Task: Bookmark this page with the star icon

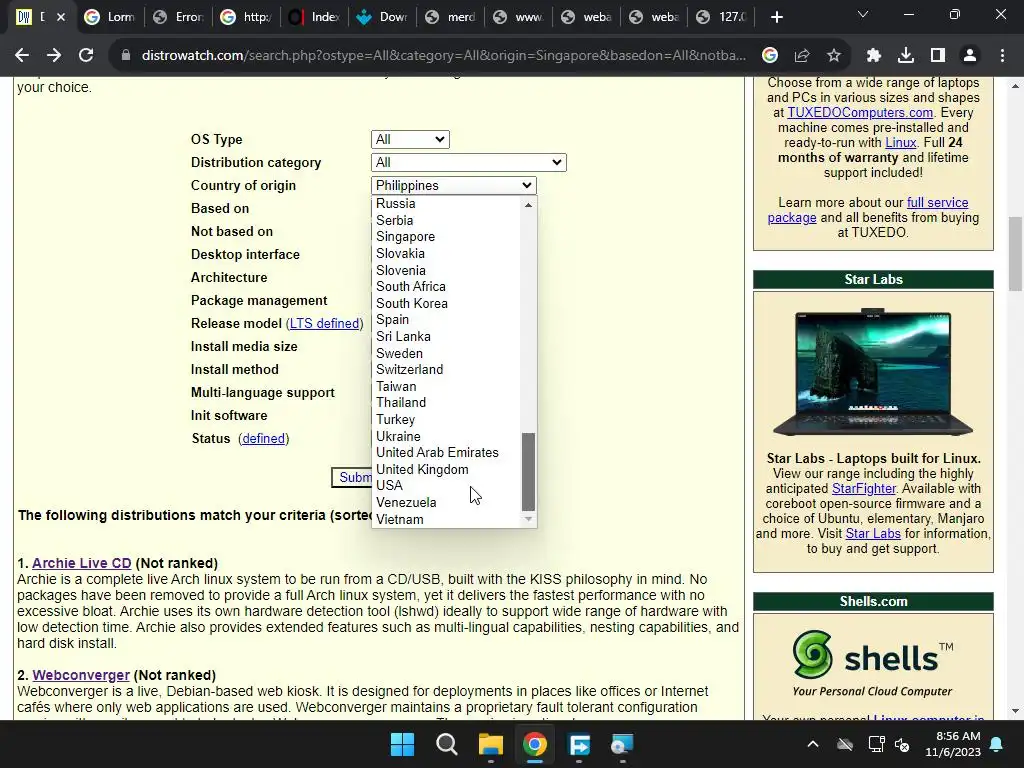Action: click(x=834, y=56)
